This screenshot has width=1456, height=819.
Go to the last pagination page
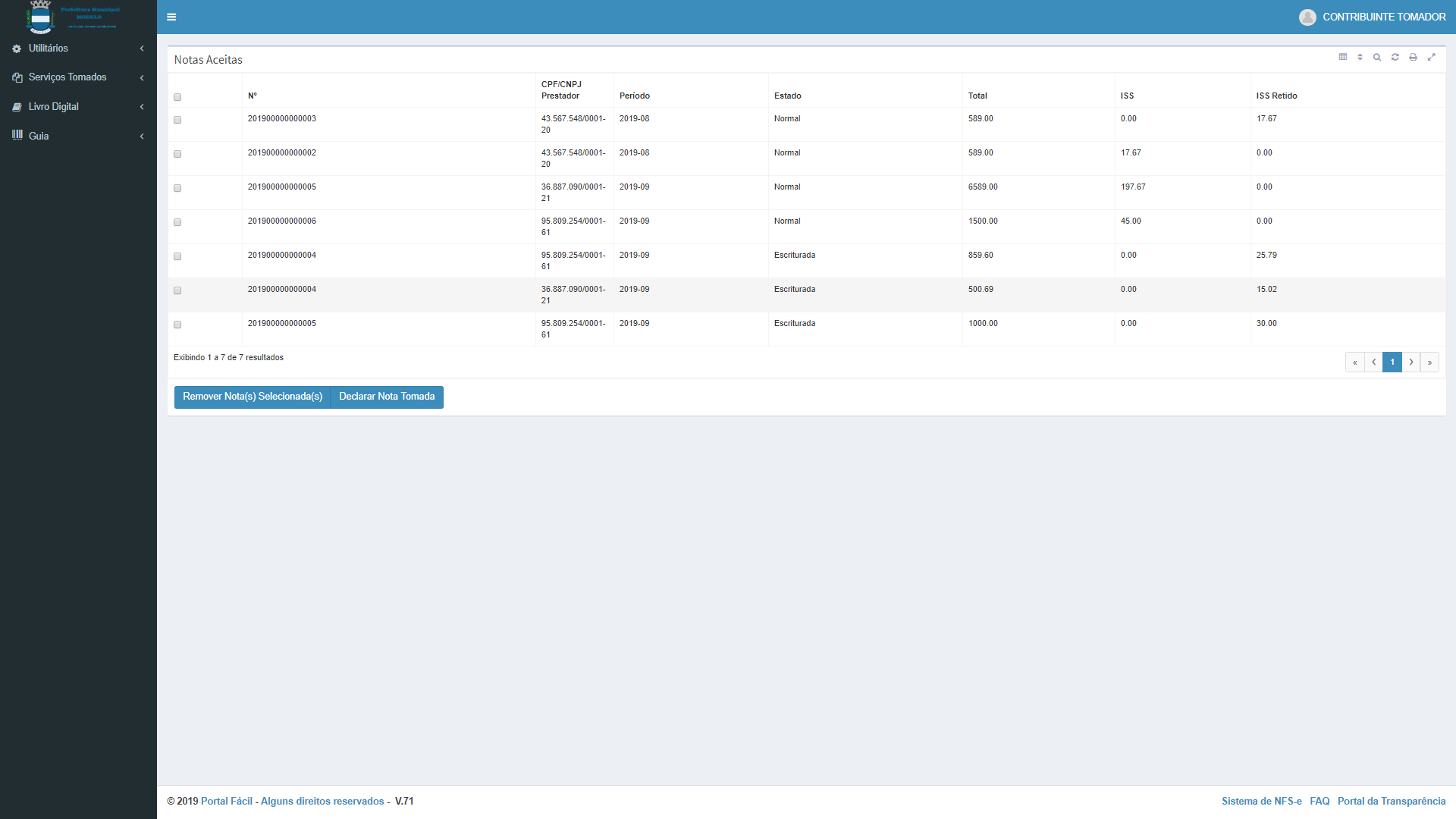click(x=1429, y=362)
